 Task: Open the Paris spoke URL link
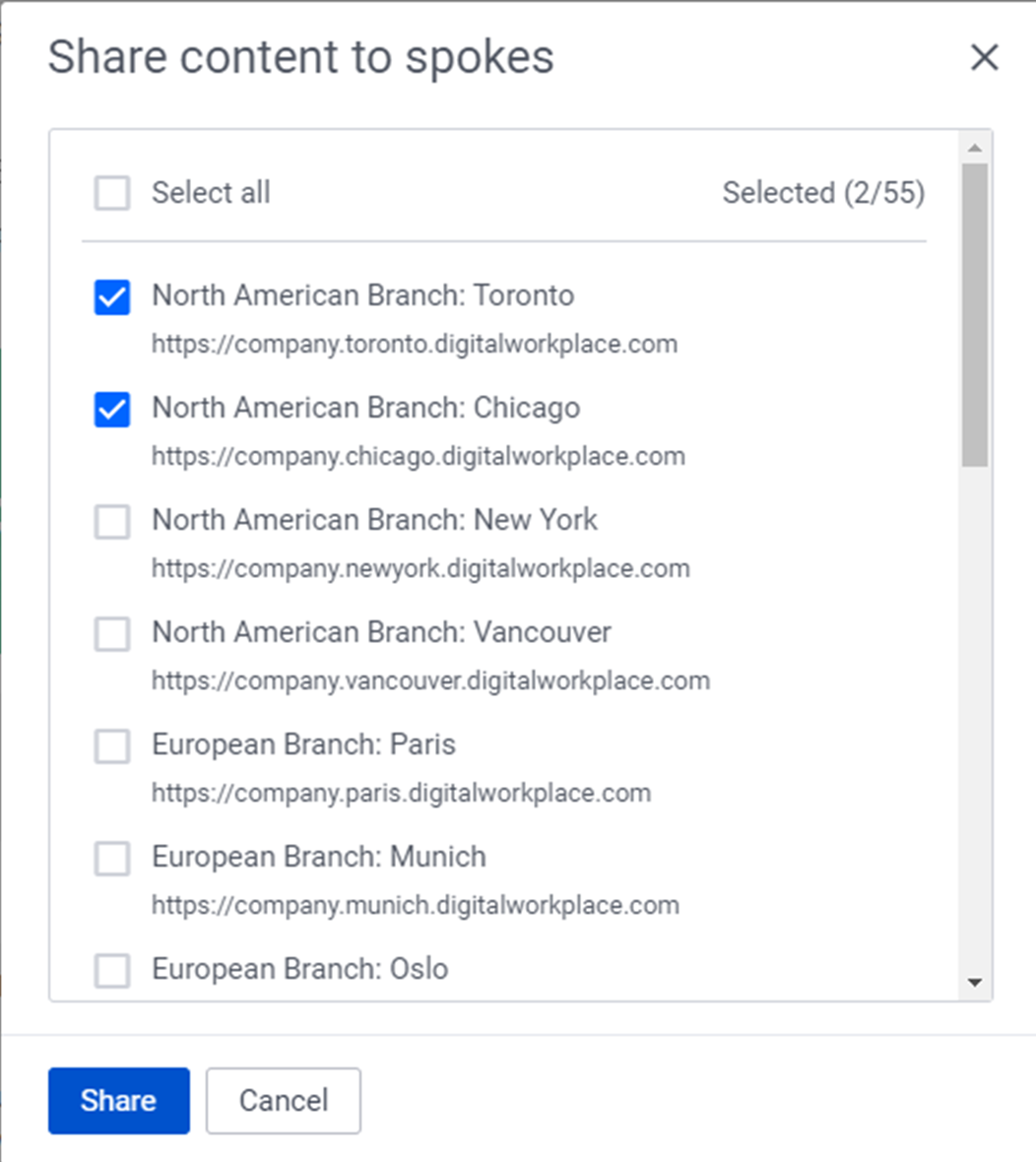pyautogui.click(x=402, y=793)
